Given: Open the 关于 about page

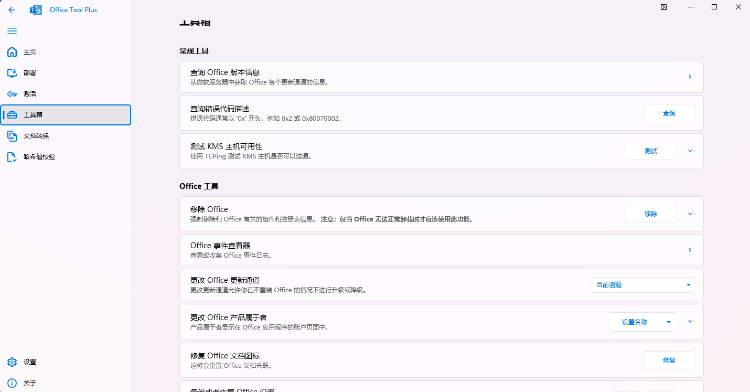Looking at the screenshot, I should [x=66, y=383].
